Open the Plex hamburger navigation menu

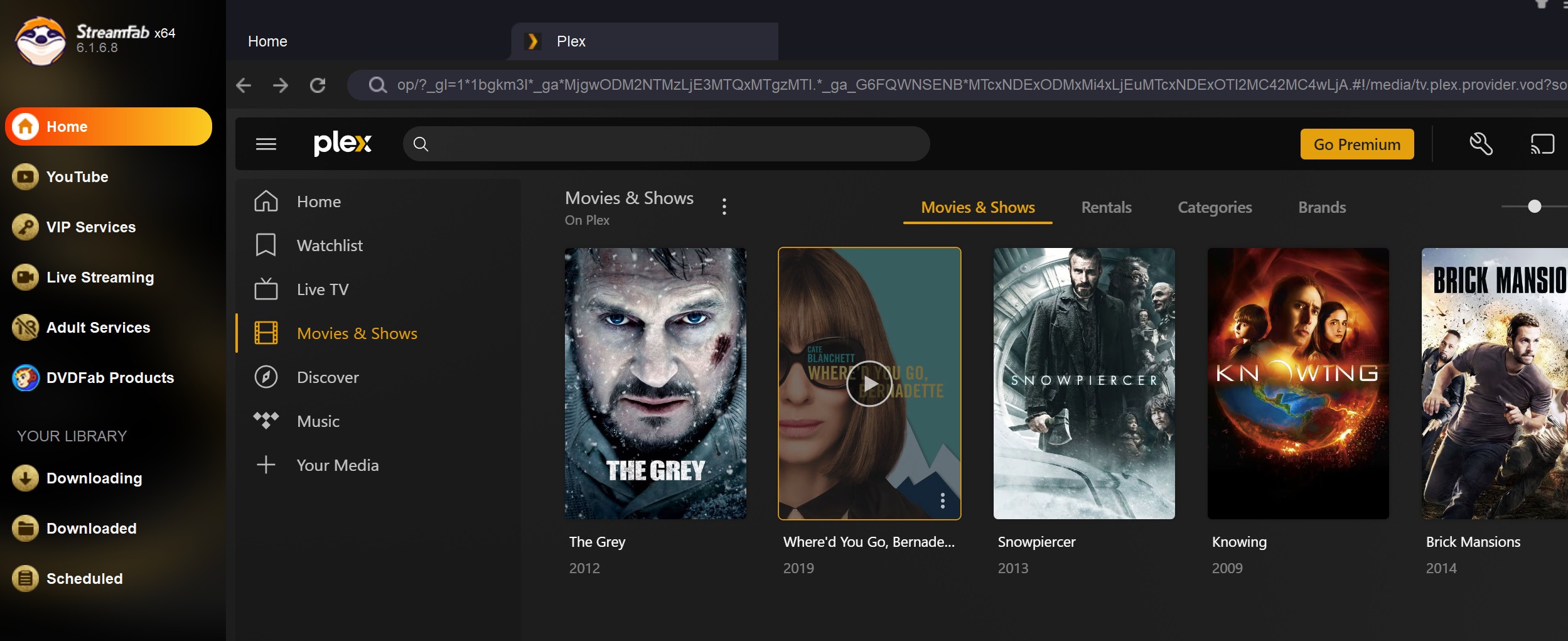(x=266, y=144)
